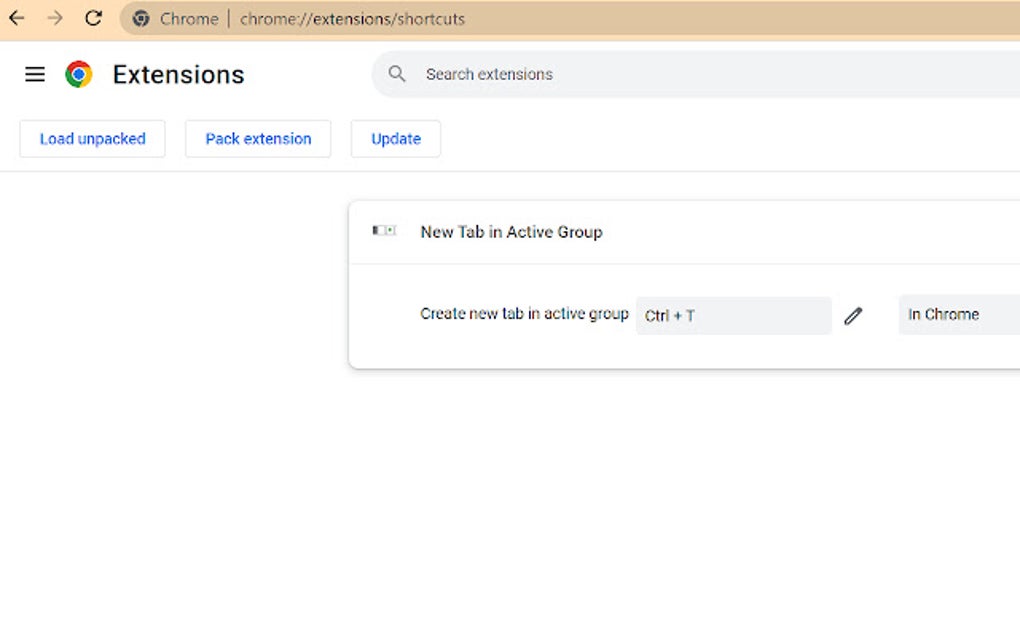
Task: Click the Ctrl + T shortcut field
Action: pyautogui.click(x=734, y=315)
